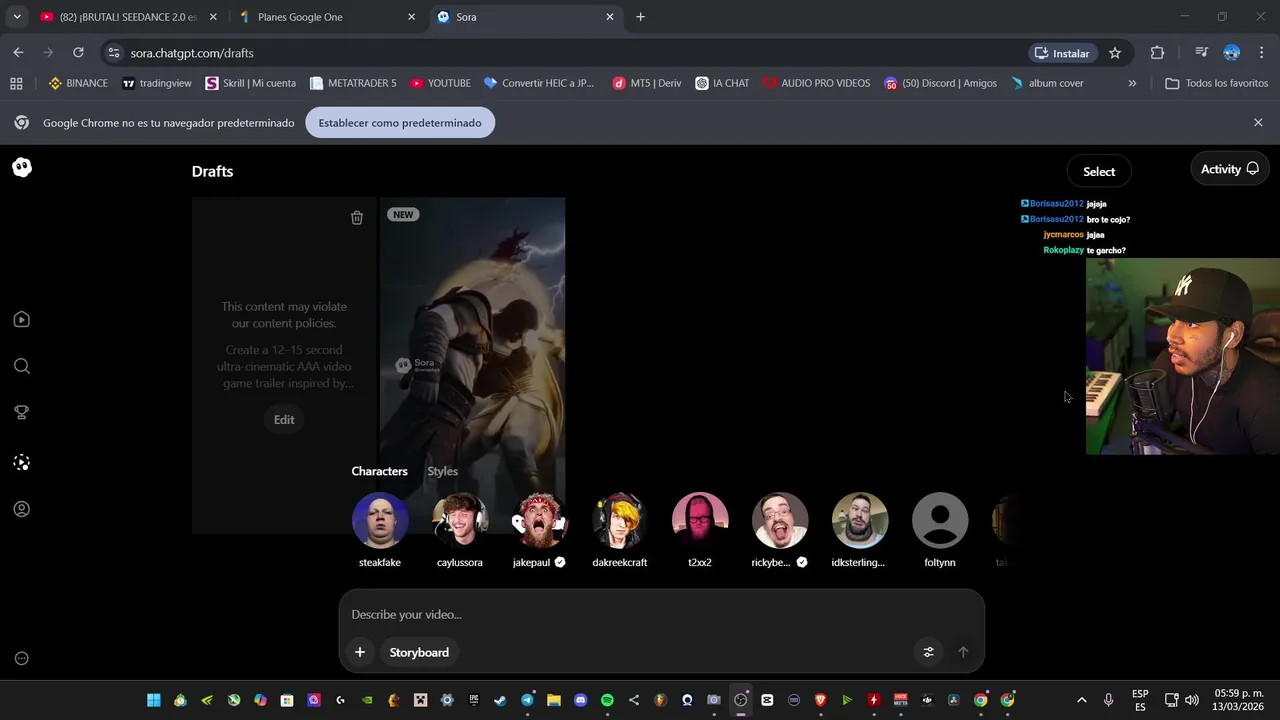Open the video feed sidebar icon
Screen dimensions: 1280x720
coord(22,320)
